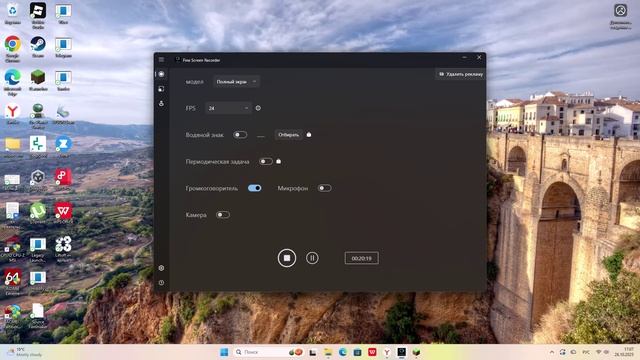Show hidden system tray icons chevron
Viewport: 640px width, 360px height.
552,352
